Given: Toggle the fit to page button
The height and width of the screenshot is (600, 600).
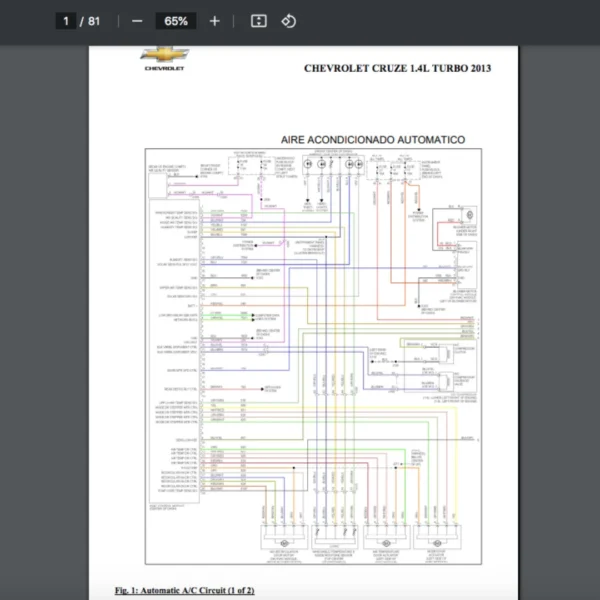Looking at the screenshot, I should 258,21.
